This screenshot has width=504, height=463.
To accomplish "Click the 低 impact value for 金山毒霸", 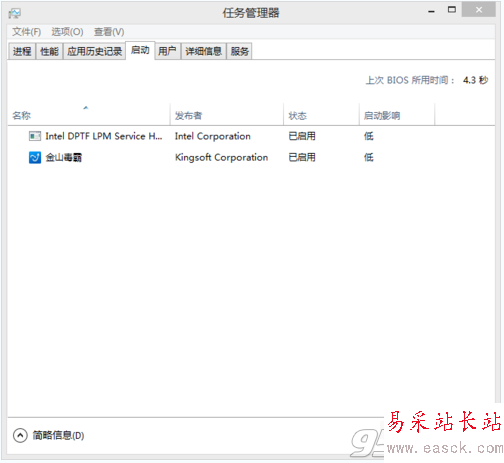I will [x=369, y=157].
